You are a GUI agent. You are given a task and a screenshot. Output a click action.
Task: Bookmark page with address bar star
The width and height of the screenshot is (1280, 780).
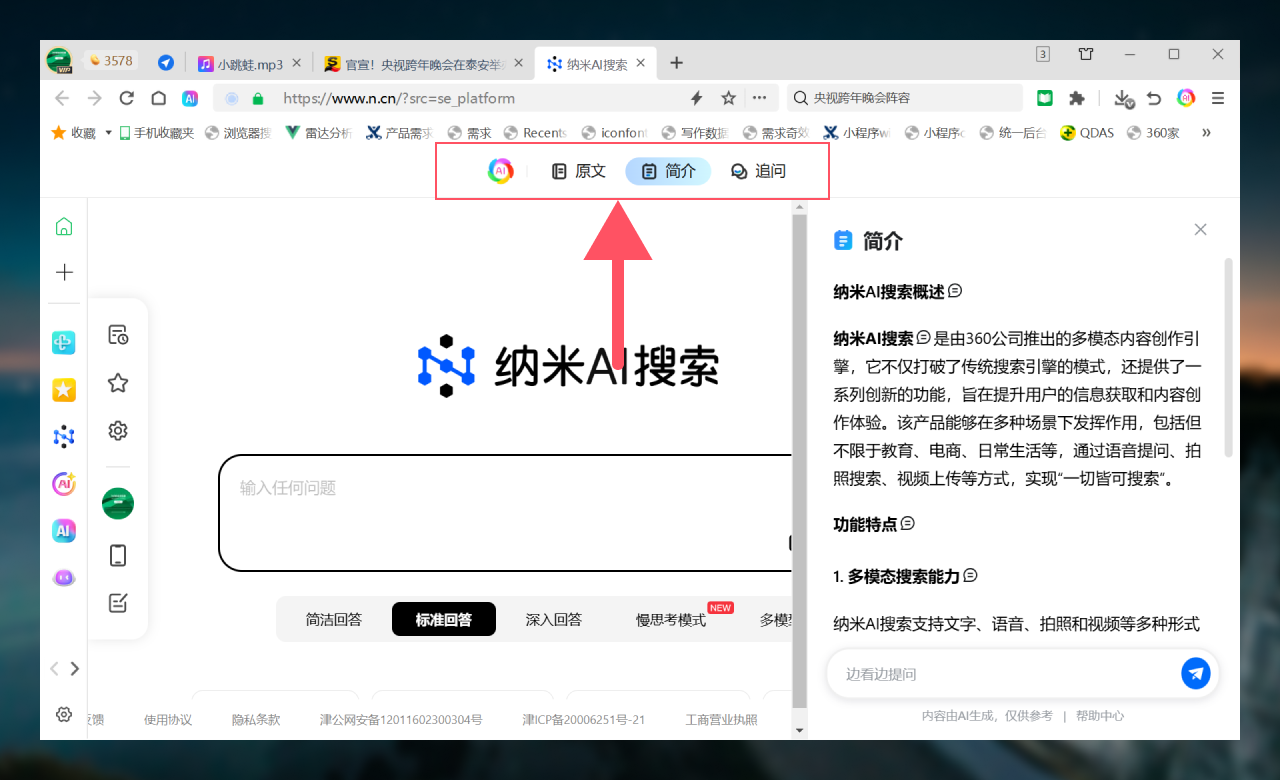(729, 98)
